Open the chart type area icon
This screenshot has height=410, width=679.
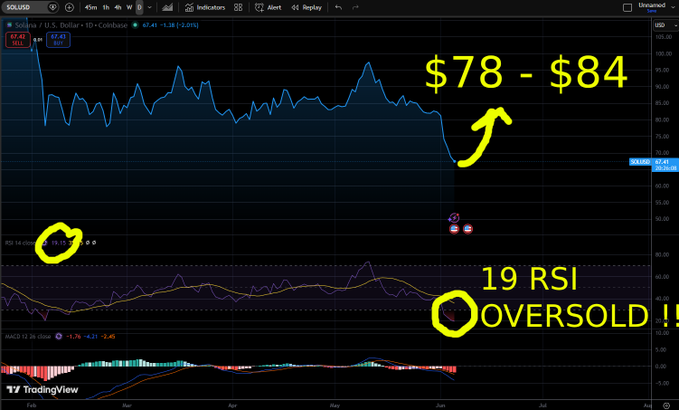pyautogui.click(x=167, y=7)
